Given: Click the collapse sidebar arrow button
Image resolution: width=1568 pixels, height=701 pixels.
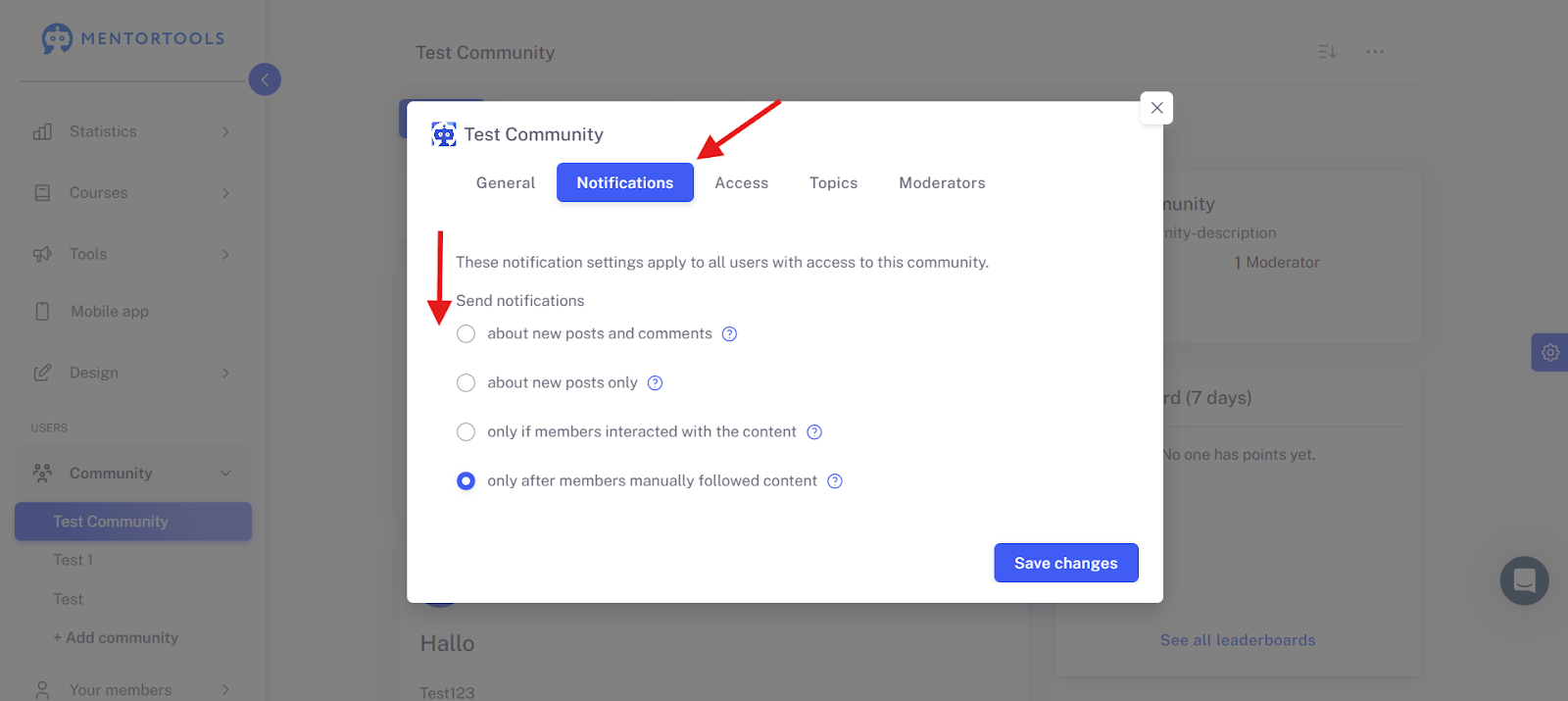Looking at the screenshot, I should point(265,79).
